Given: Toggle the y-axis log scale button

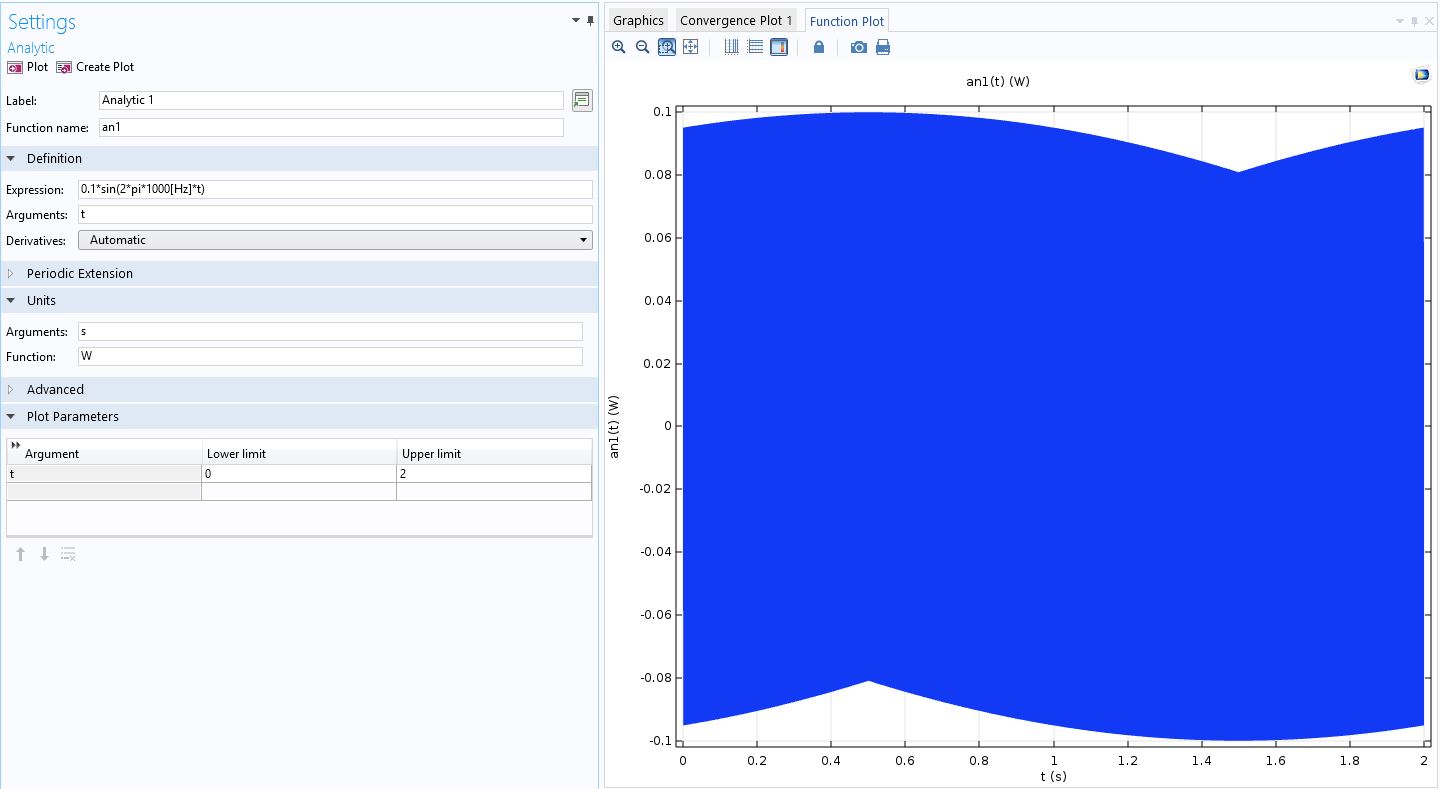Looking at the screenshot, I should (755, 47).
